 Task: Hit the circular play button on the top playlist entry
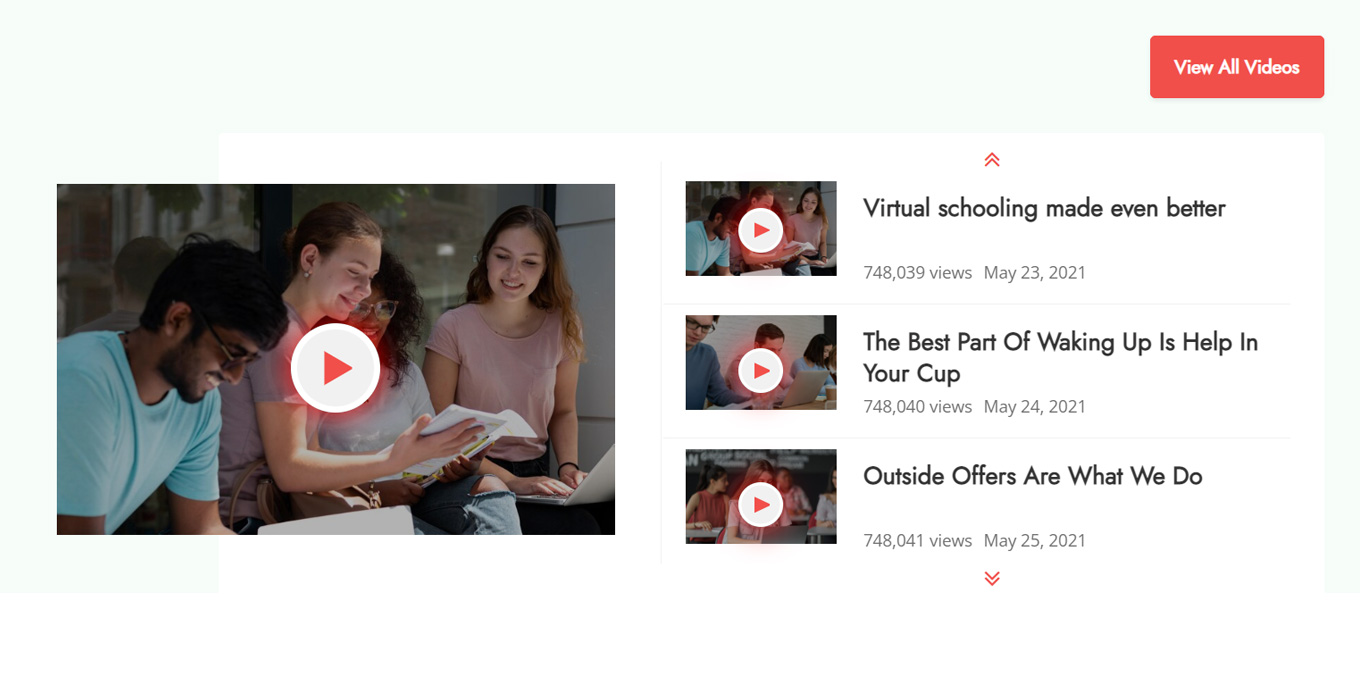pyautogui.click(x=761, y=229)
